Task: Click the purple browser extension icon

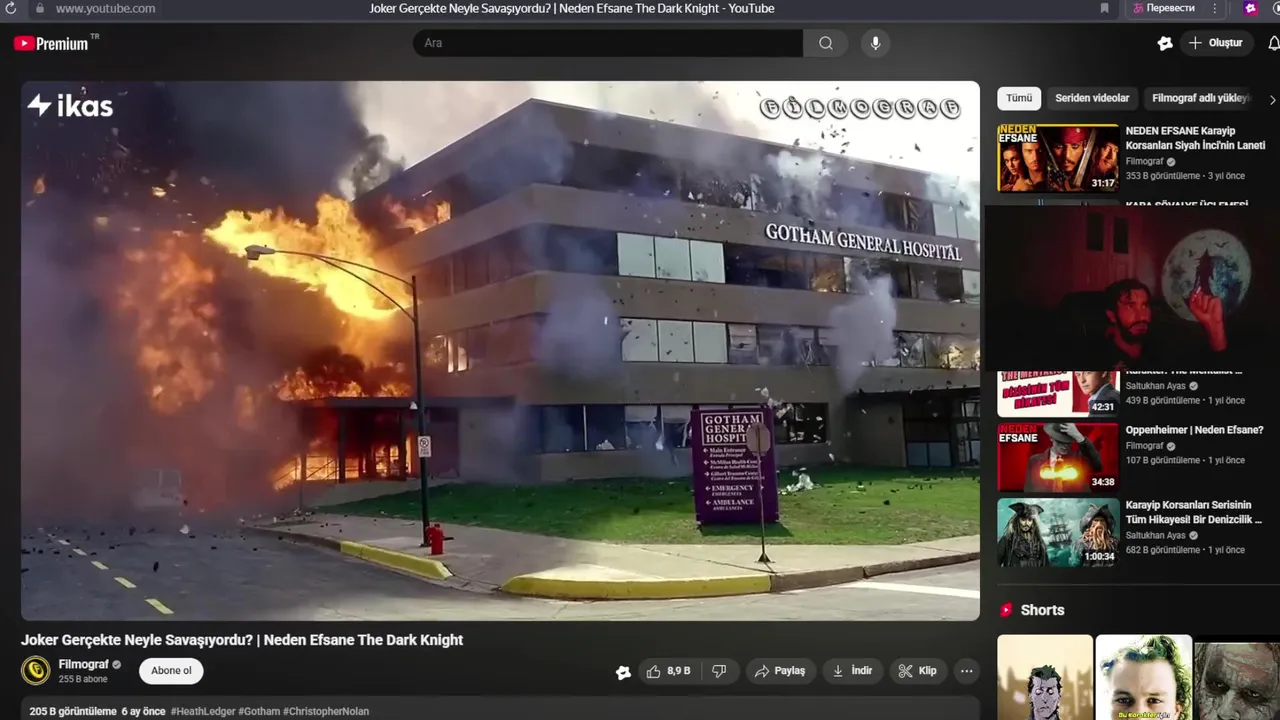Action: pyautogui.click(x=1250, y=8)
